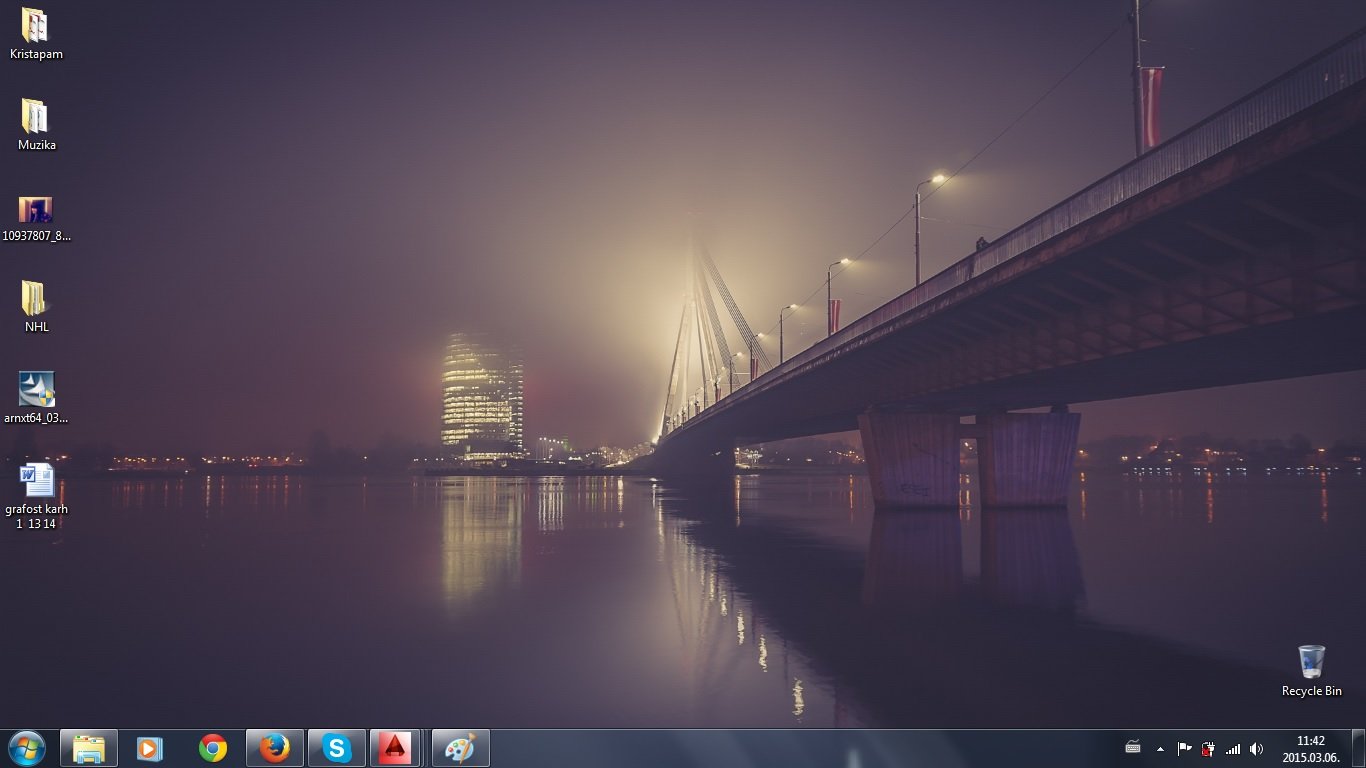Open the Kristapam folder on desktop
Image resolution: width=1366 pixels, height=768 pixels.
click(36, 34)
